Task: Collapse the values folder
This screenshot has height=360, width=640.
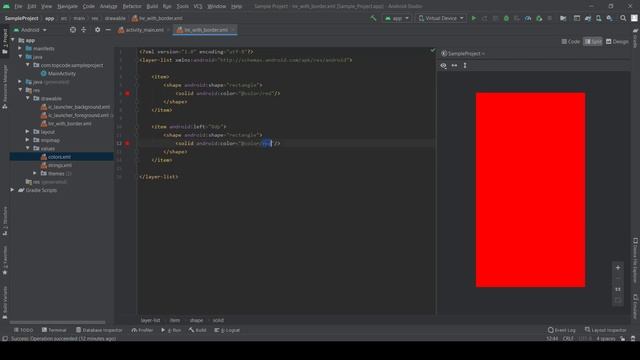Action: click(x=28, y=148)
